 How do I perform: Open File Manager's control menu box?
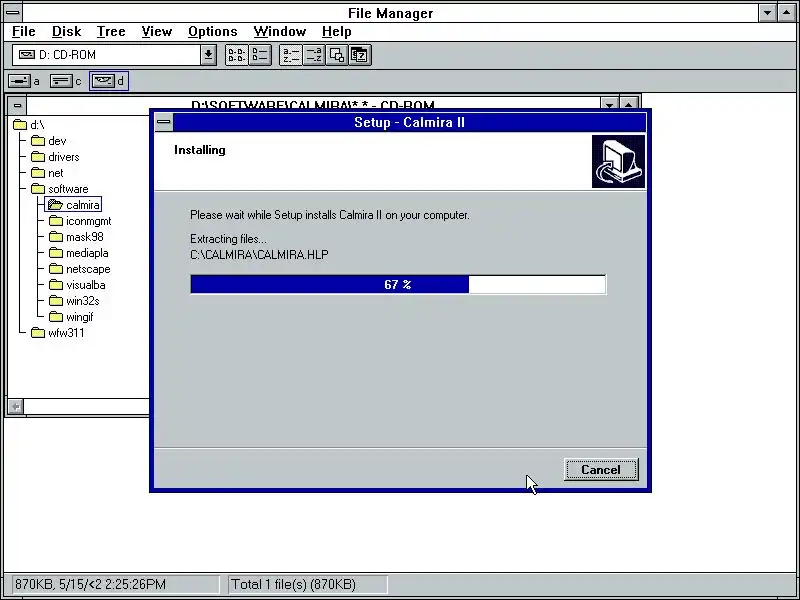(13, 12)
